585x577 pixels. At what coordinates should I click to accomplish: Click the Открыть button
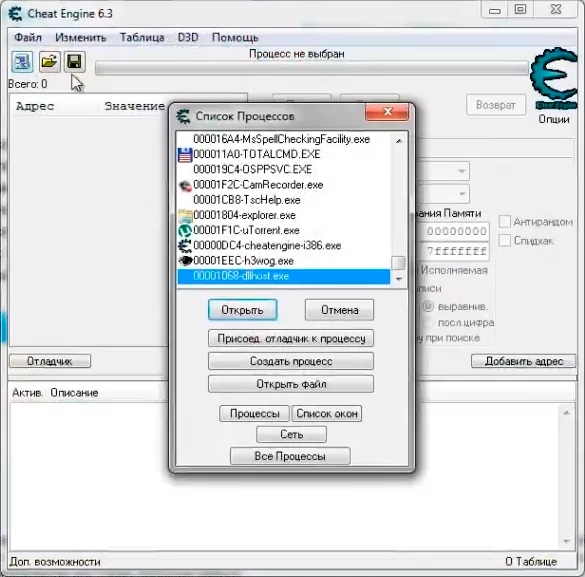[243, 310]
